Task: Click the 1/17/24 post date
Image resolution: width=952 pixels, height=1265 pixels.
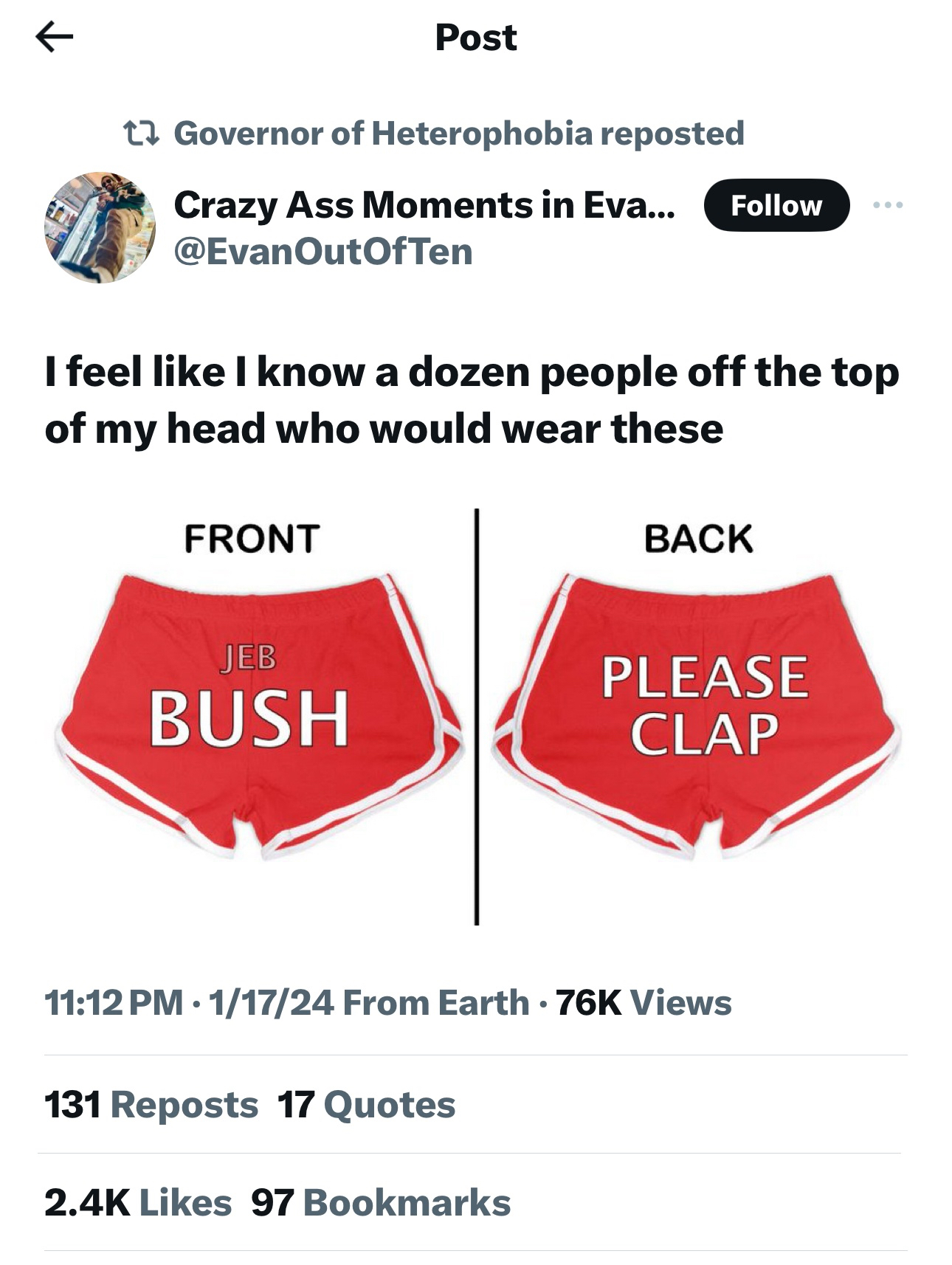Action: coord(271,1002)
